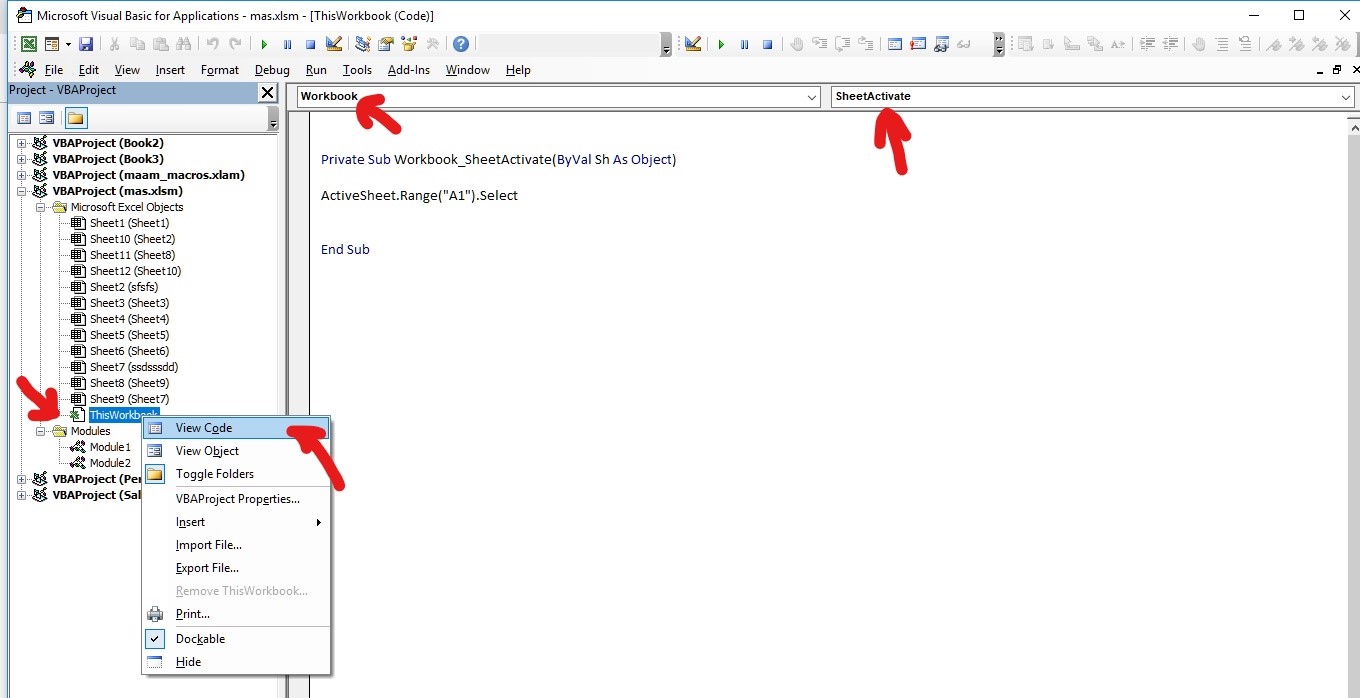The image size is (1360, 698).
Task: Choose Export File... in context menu
Action: [x=236, y=568]
